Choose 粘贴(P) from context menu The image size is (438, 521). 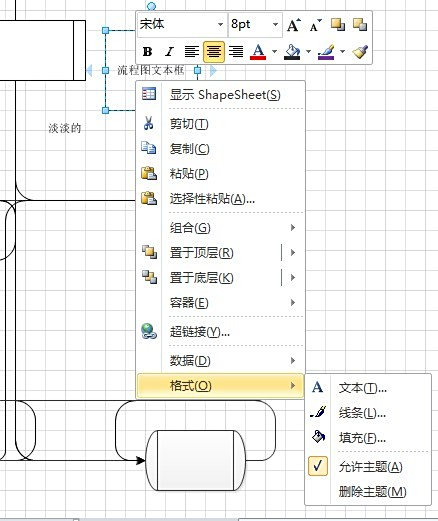coord(220,174)
